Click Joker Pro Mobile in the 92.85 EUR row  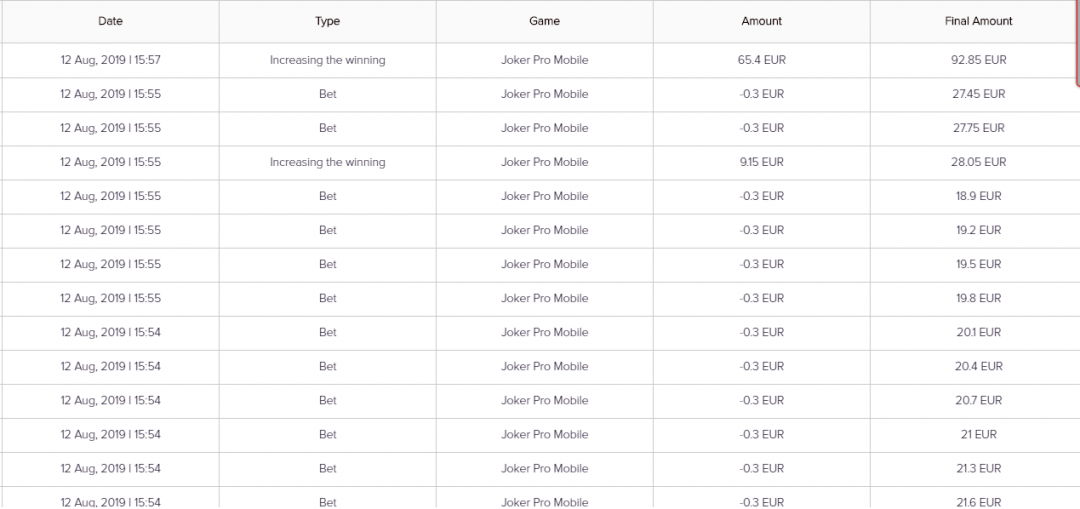(x=544, y=60)
